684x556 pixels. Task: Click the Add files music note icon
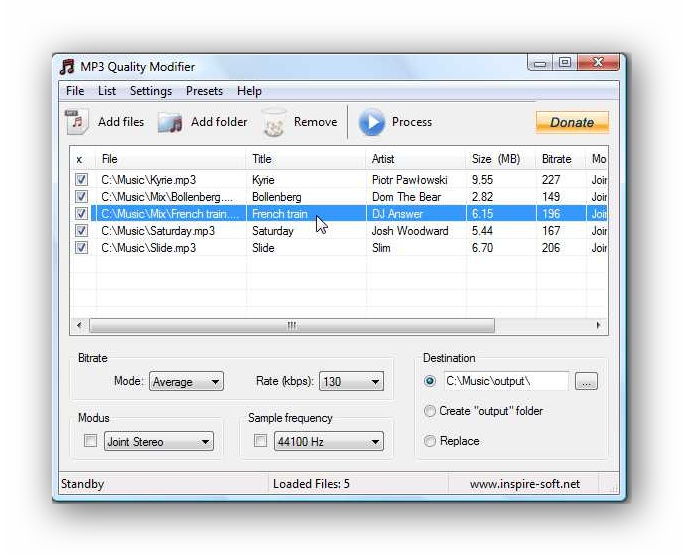click(77, 121)
